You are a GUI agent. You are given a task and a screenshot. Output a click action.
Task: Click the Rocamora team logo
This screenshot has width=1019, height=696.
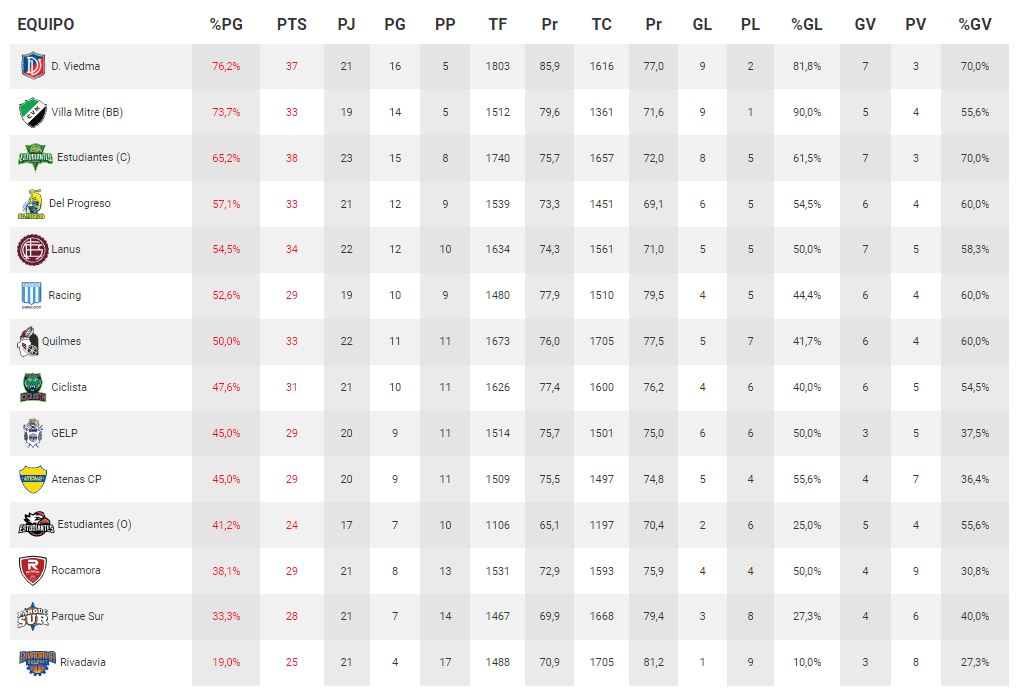(x=32, y=571)
